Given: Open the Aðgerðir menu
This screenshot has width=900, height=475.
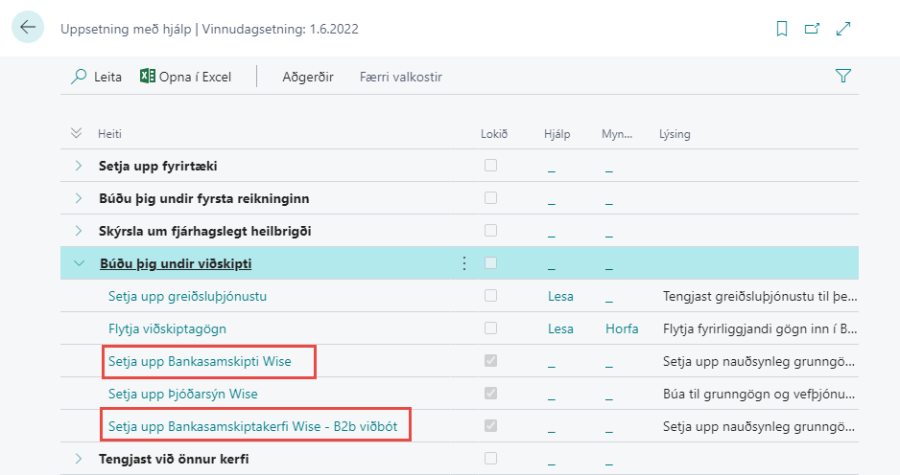Looking at the screenshot, I should 307,77.
